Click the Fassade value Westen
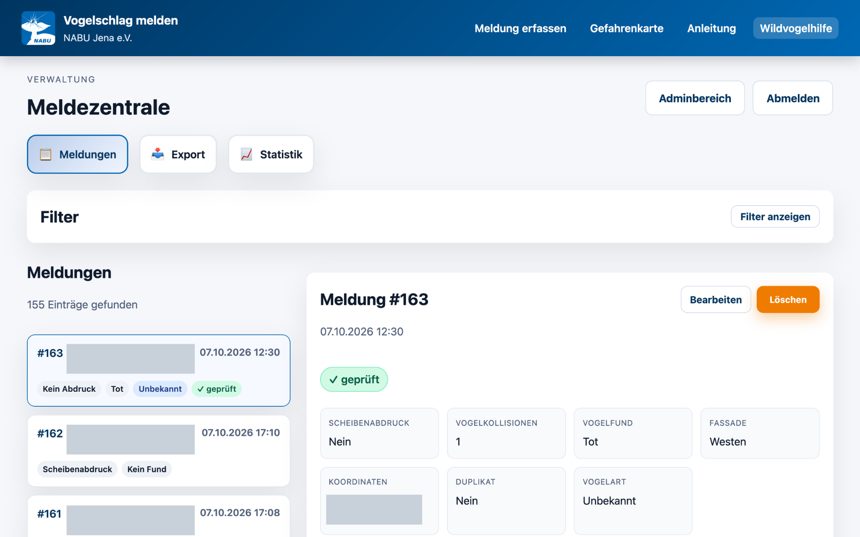This screenshot has width=860, height=537. (x=727, y=442)
